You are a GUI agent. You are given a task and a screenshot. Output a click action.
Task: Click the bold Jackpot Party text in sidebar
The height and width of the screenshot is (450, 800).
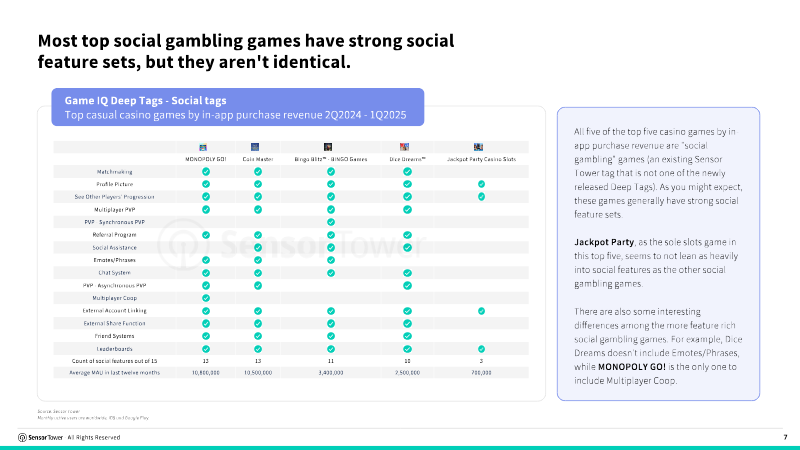pyautogui.click(x=596, y=242)
